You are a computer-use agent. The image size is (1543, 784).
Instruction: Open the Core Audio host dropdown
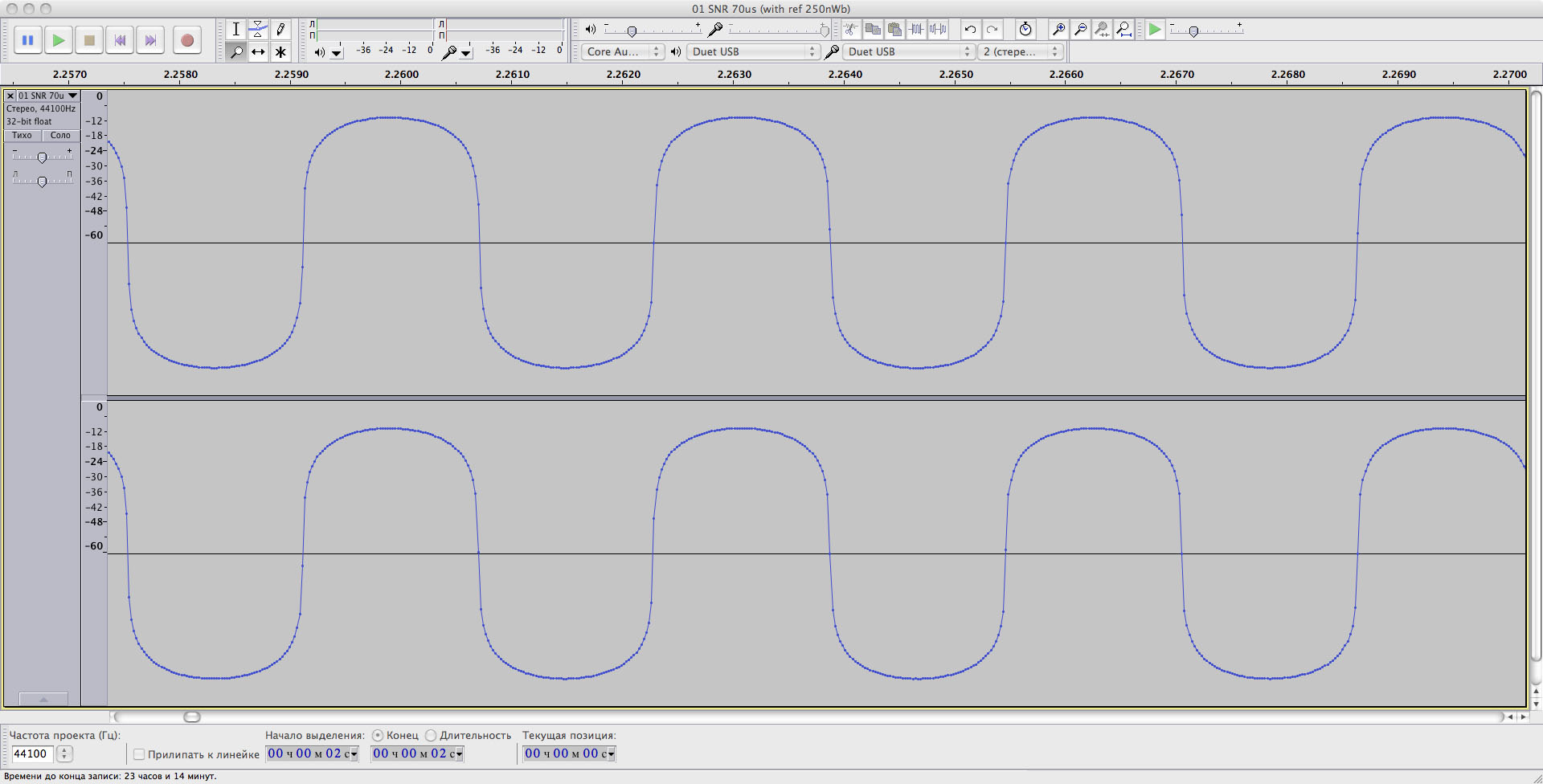(622, 51)
